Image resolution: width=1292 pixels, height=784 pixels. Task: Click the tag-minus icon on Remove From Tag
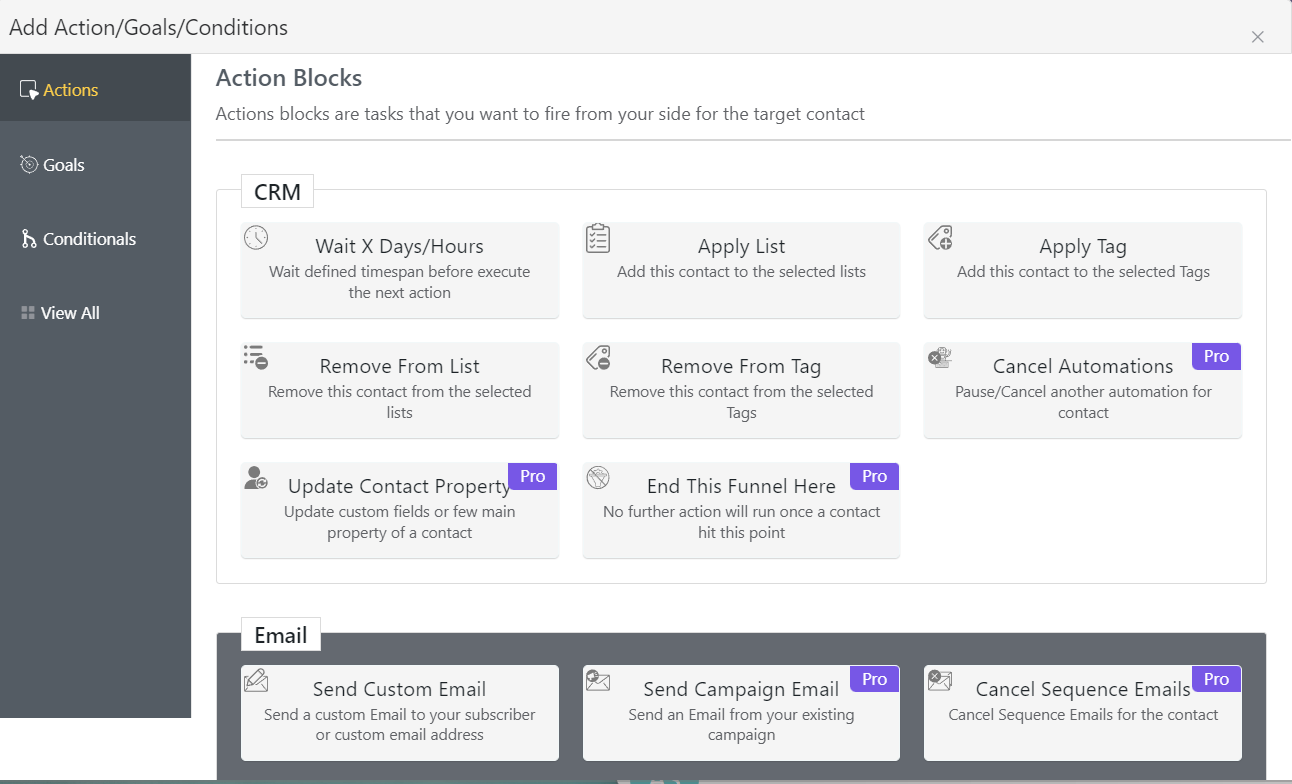(x=598, y=358)
